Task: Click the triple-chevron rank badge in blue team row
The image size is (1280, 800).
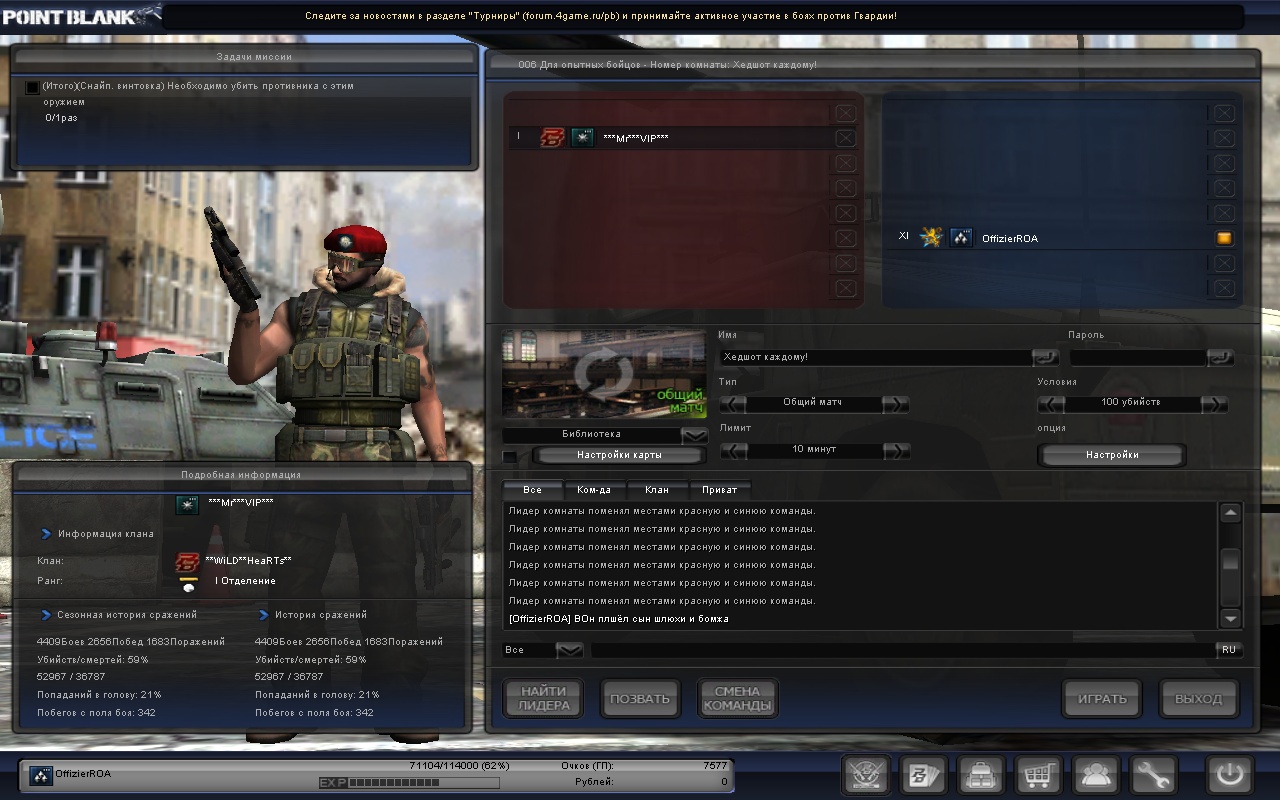Action: [x=961, y=238]
